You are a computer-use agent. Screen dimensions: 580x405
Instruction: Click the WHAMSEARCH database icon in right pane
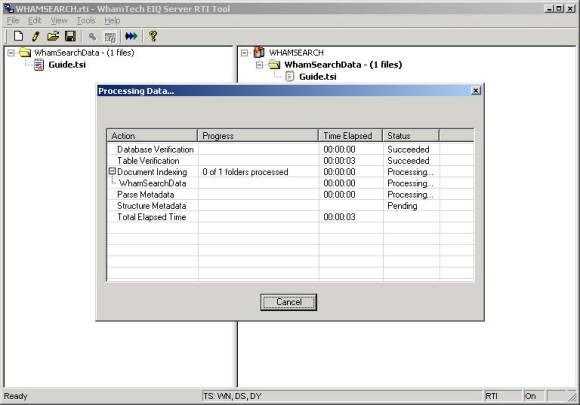(259, 52)
